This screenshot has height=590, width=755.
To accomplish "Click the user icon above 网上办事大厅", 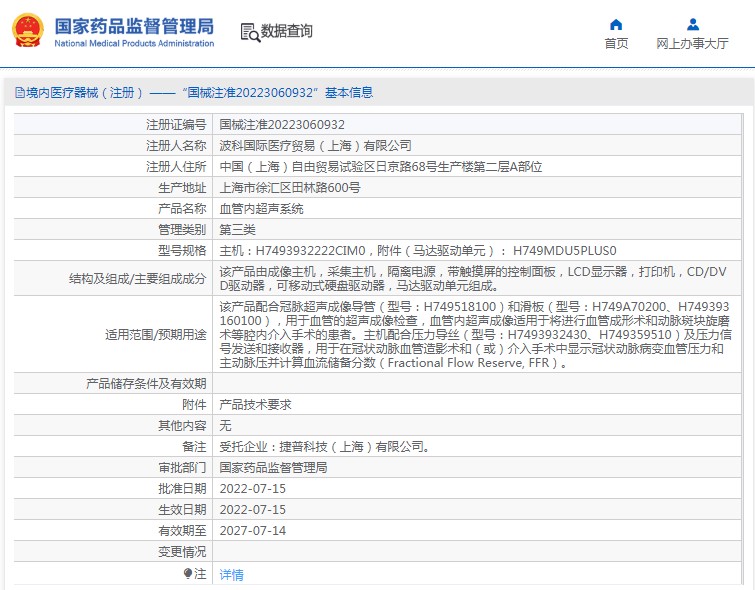I will pos(692,24).
